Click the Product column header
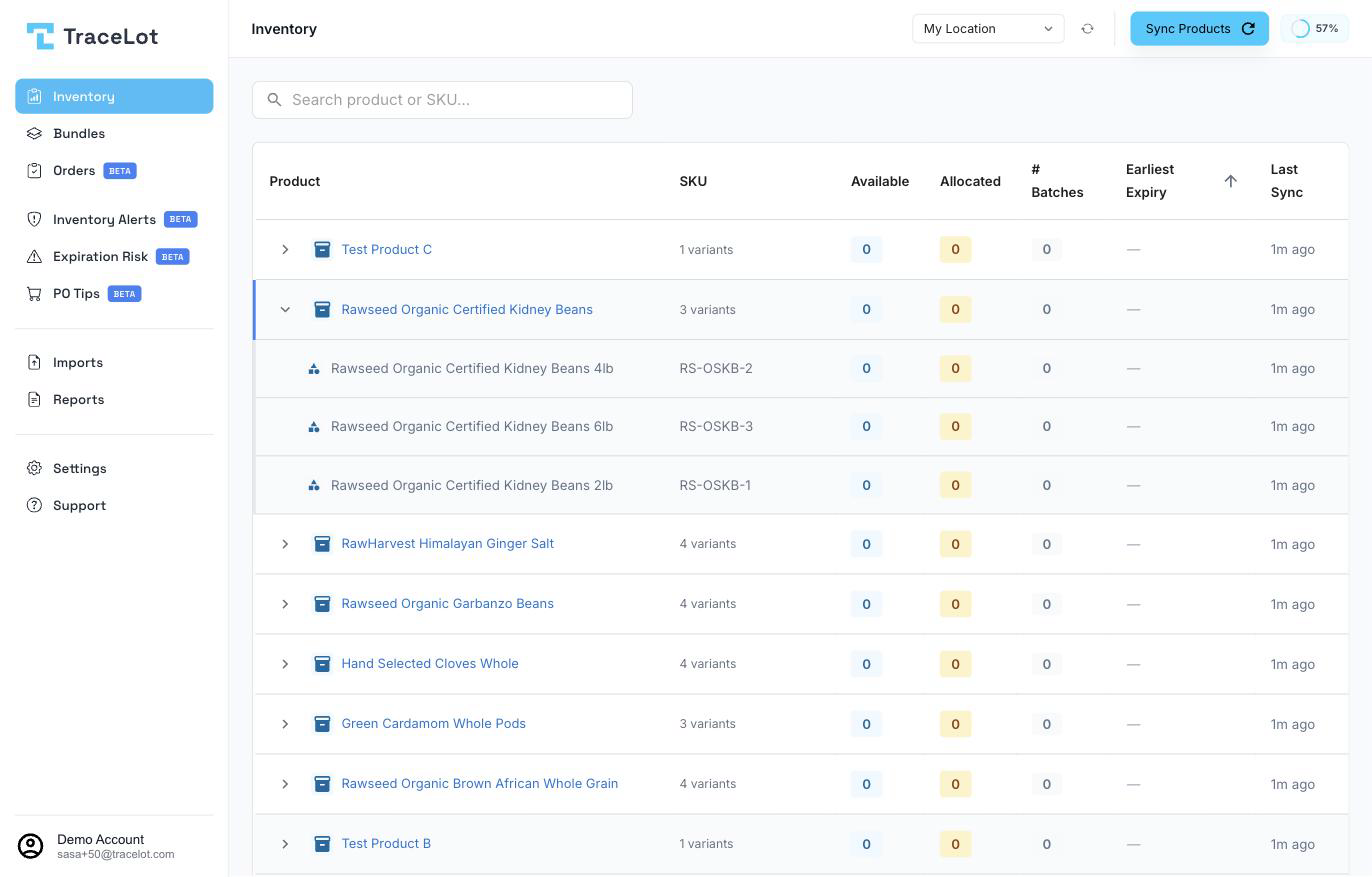The width and height of the screenshot is (1372, 877). tap(294, 181)
